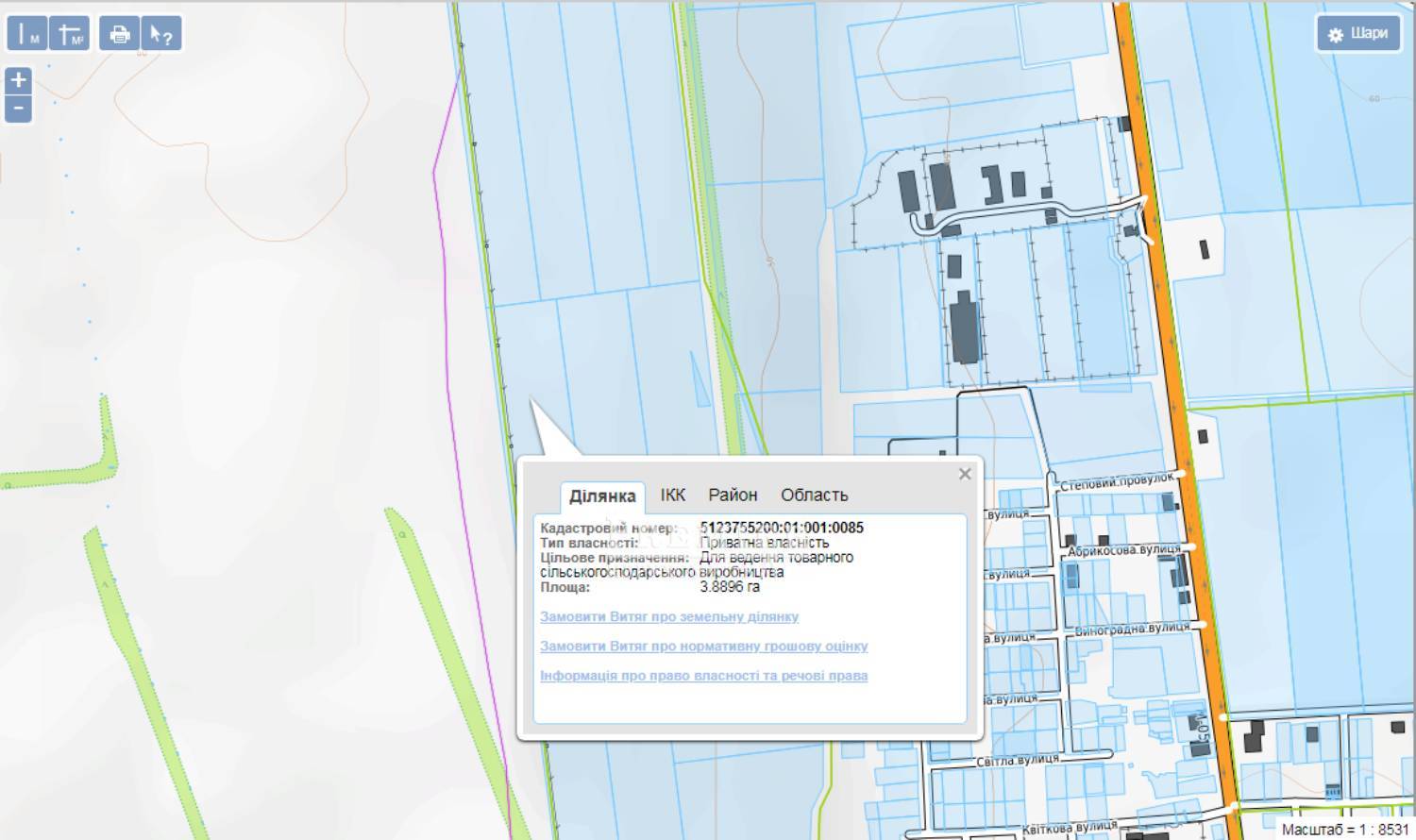Viewport: 1416px width, 840px height.
Task: Open the Область tab
Action: (814, 495)
